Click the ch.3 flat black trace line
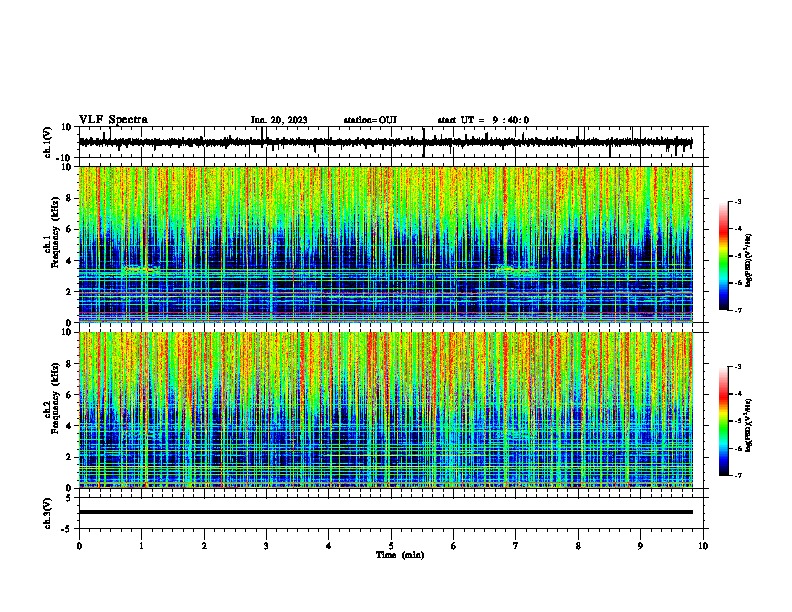Screen dimensions: 792x612 pos(386,512)
